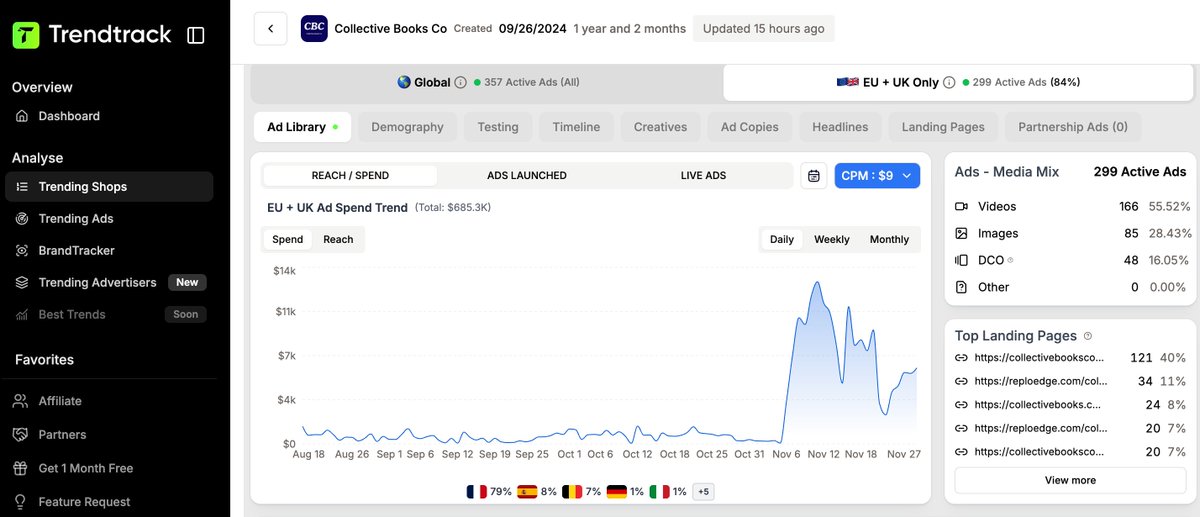Select the ADS LAUNCHED segment
The image size is (1200, 517).
[527, 176]
